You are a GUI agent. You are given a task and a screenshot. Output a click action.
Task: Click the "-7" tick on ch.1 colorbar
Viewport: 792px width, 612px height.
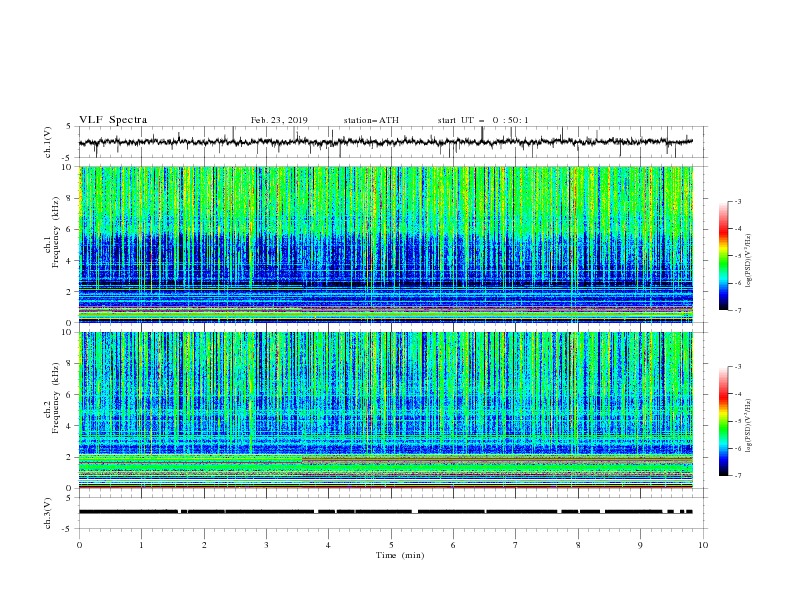[737, 310]
